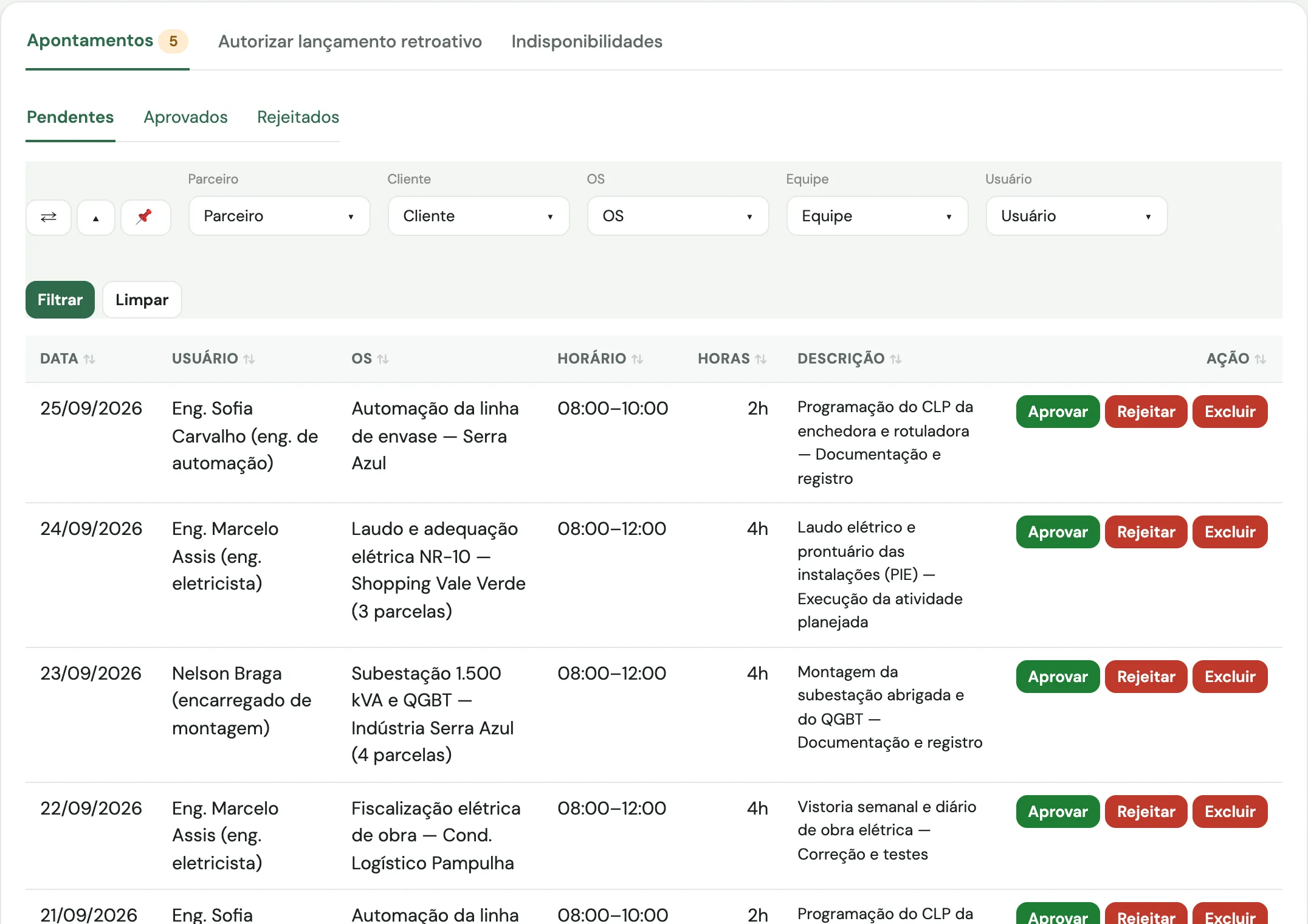The image size is (1308, 924).
Task: Click the Filtrar button
Action: point(60,300)
